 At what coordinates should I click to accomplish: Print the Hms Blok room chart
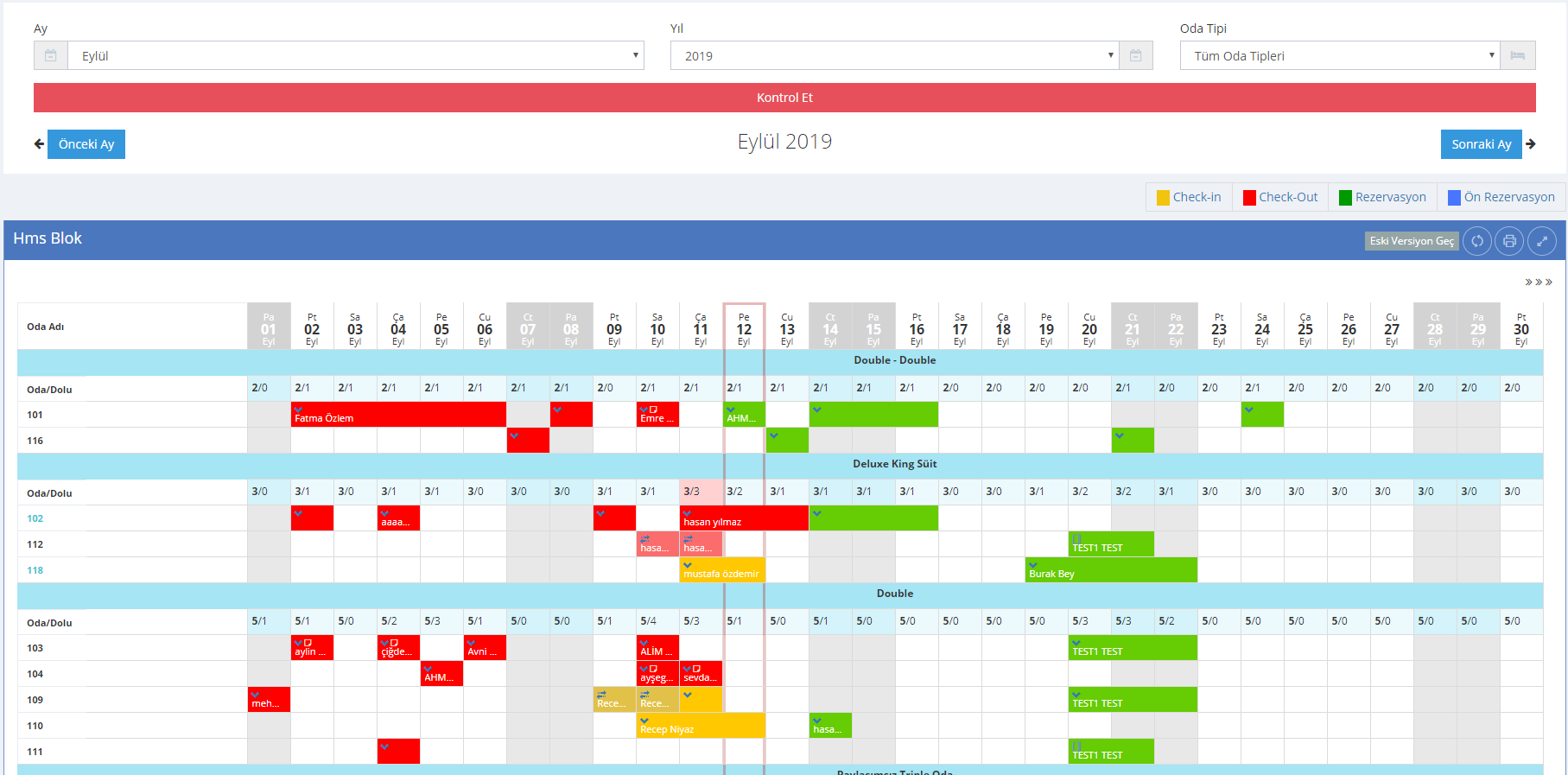pos(1509,241)
